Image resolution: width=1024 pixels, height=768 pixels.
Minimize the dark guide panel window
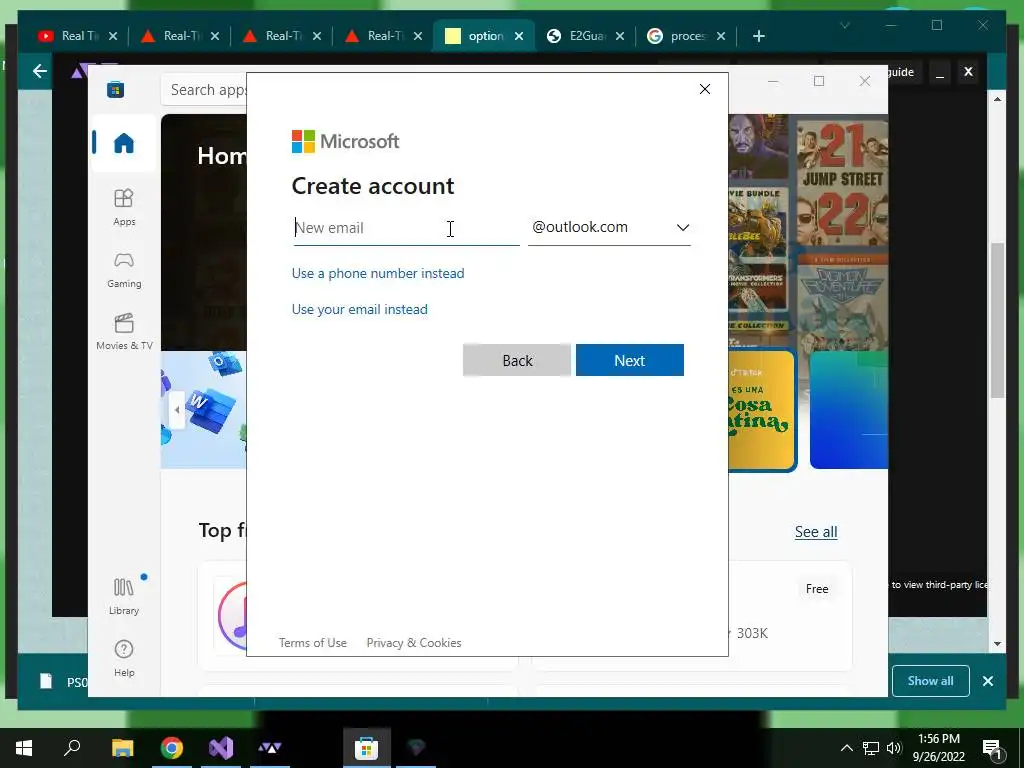(x=940, y=72)
